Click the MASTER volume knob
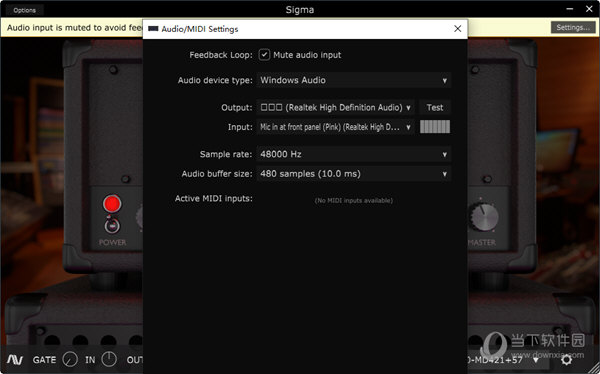 [x=484, y=216]
